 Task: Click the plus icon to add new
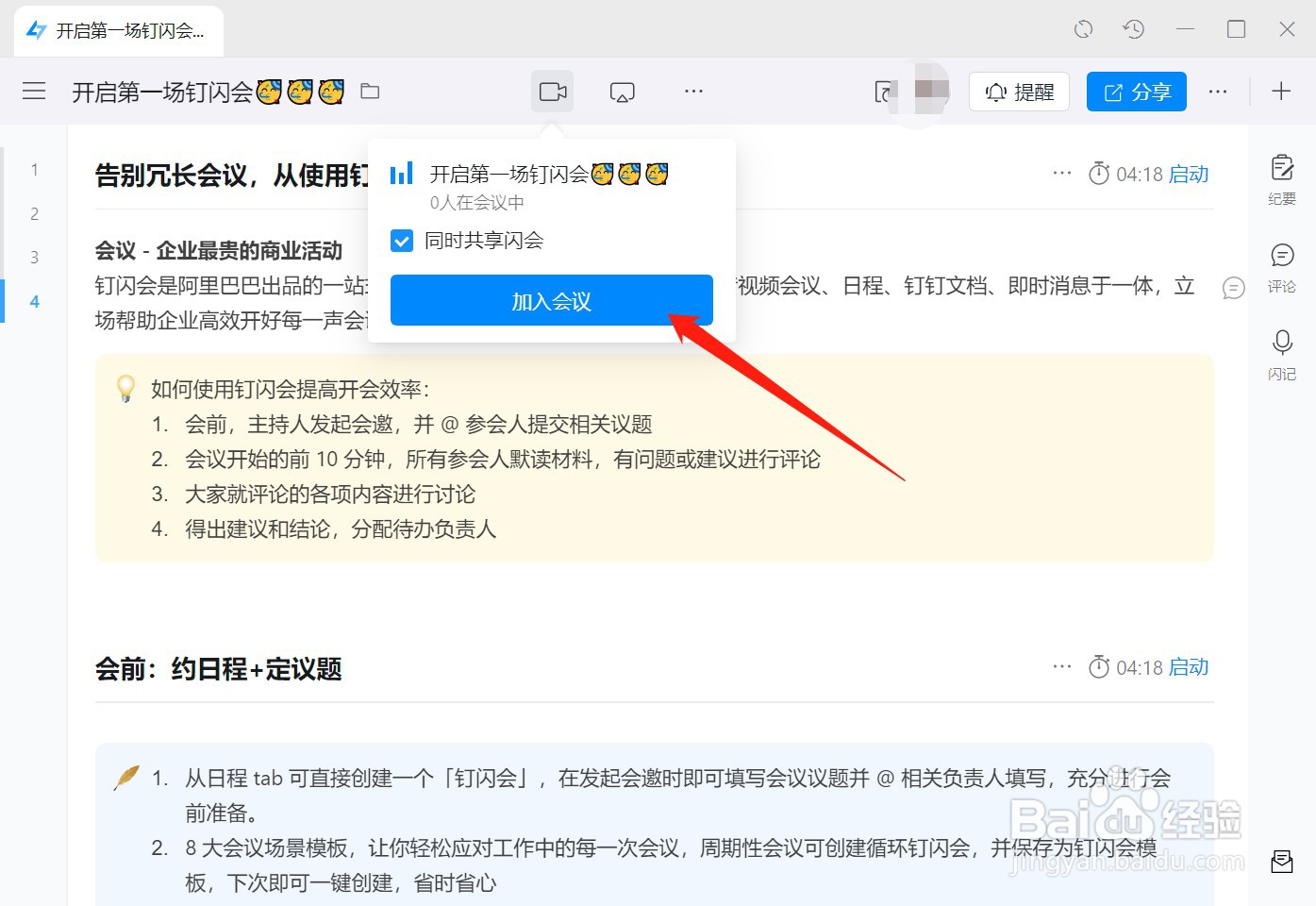click(x=1281, y=92)
